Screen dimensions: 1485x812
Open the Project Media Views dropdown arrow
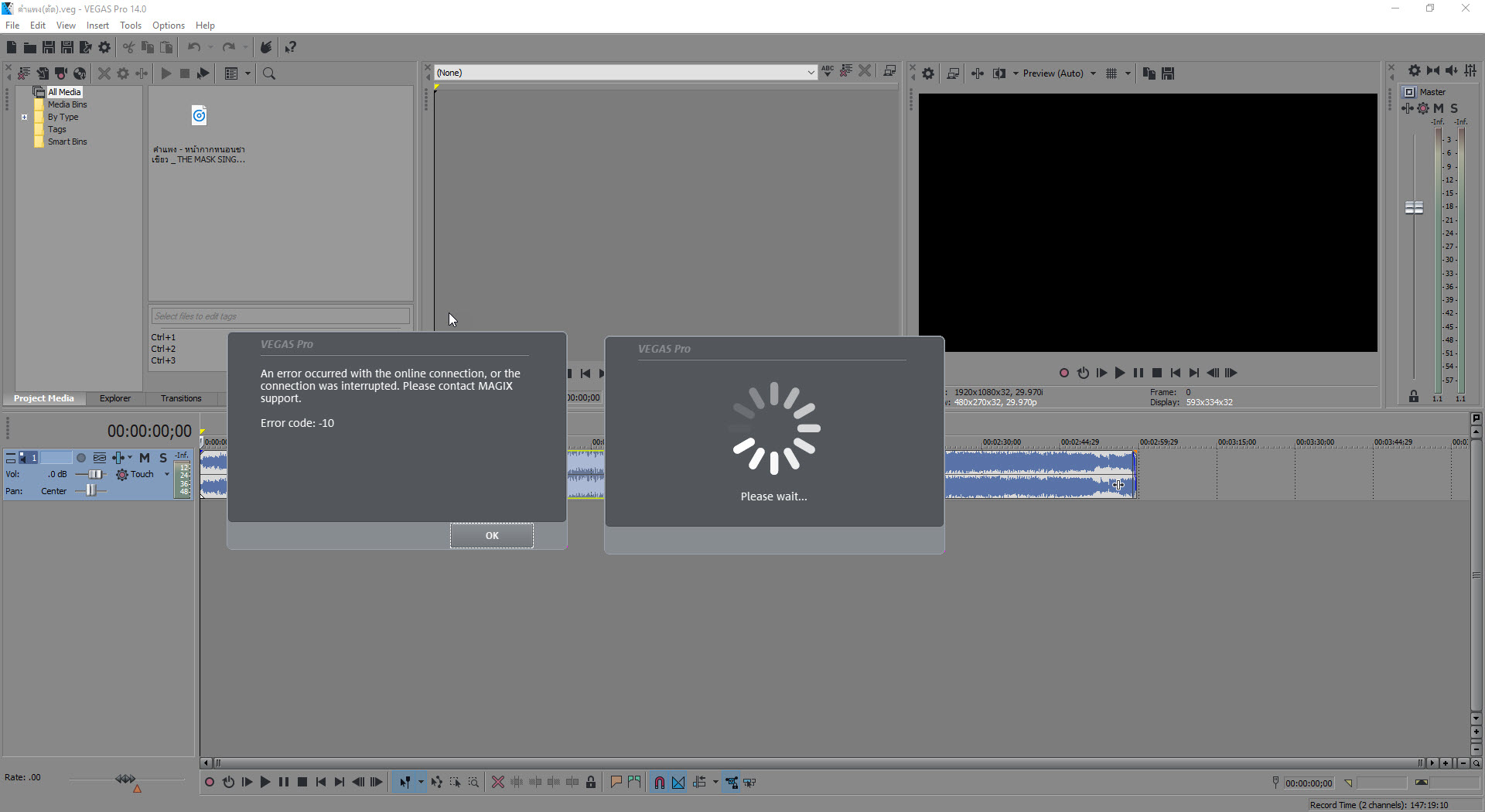(248, 73)
